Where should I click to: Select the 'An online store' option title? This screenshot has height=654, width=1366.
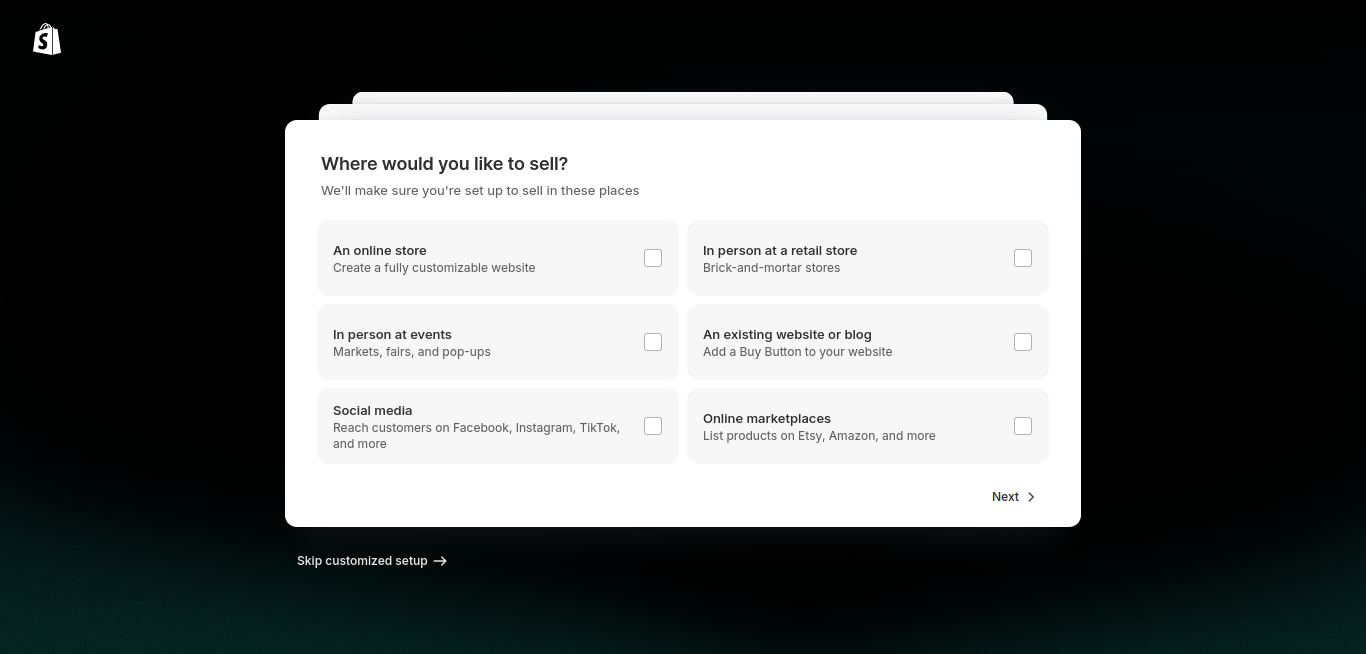click(x=380, y=251)
